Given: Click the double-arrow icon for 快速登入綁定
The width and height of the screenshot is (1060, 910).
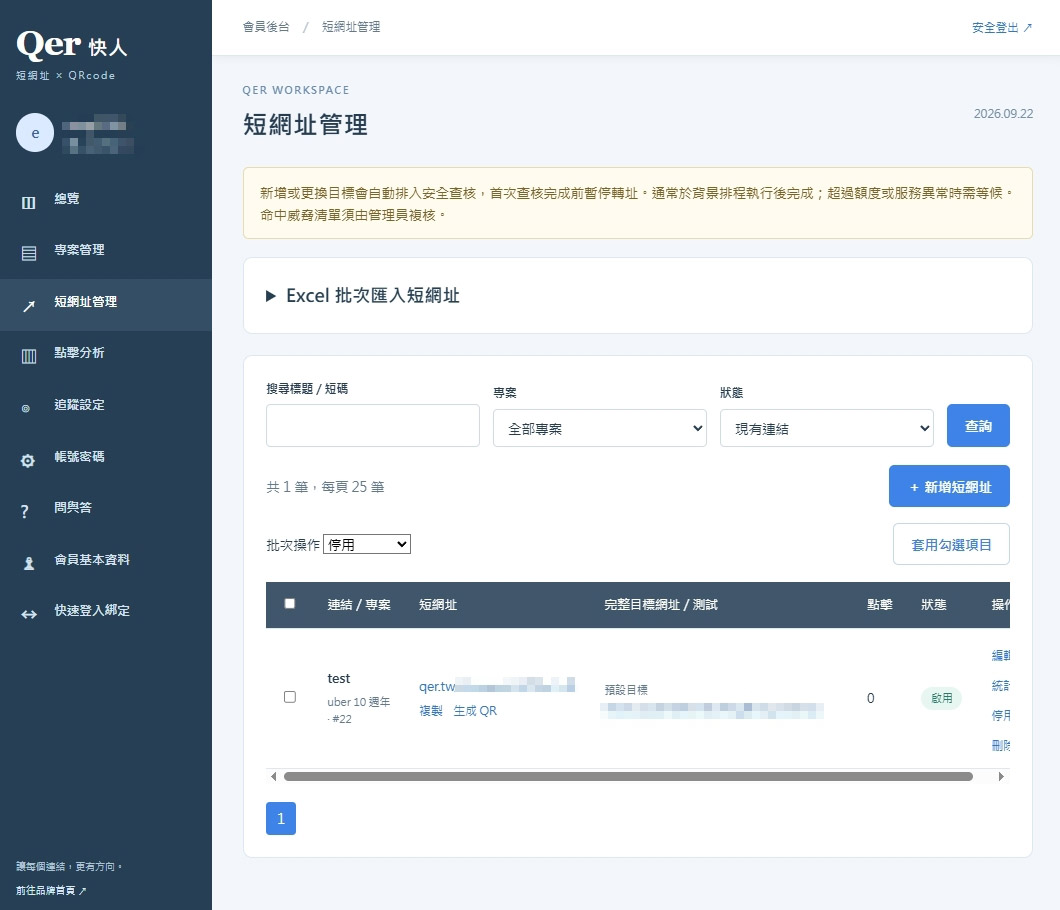Looking at the screenshot, I should pos(29,615).
